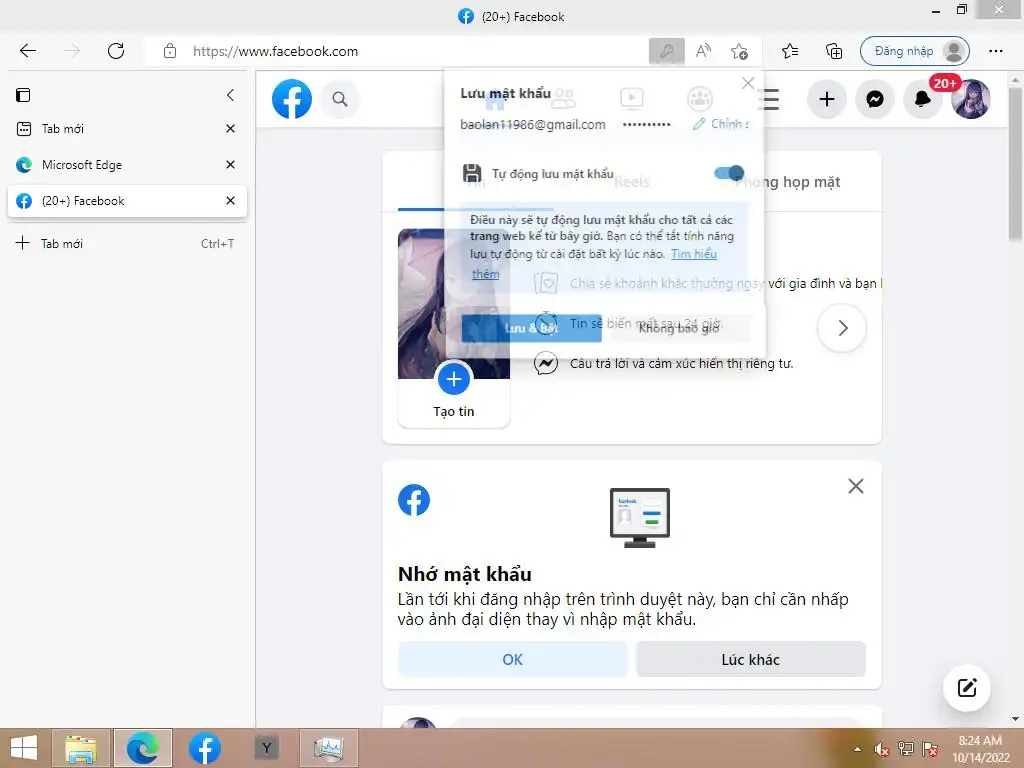This screenshot has height=768, width=1024.
Task: Open the network tray icon
Action: pyautogui.click(x=906, y=748)
